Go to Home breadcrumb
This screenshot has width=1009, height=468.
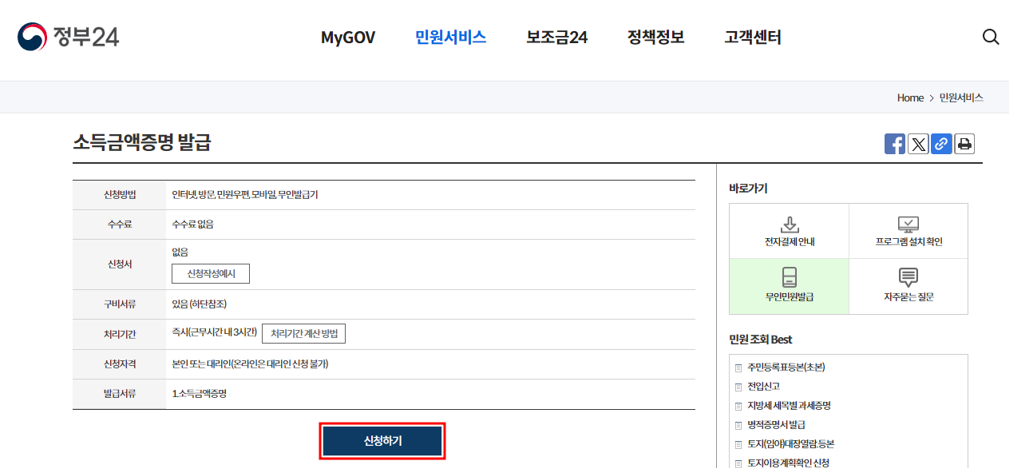click(x=910, y=98)
